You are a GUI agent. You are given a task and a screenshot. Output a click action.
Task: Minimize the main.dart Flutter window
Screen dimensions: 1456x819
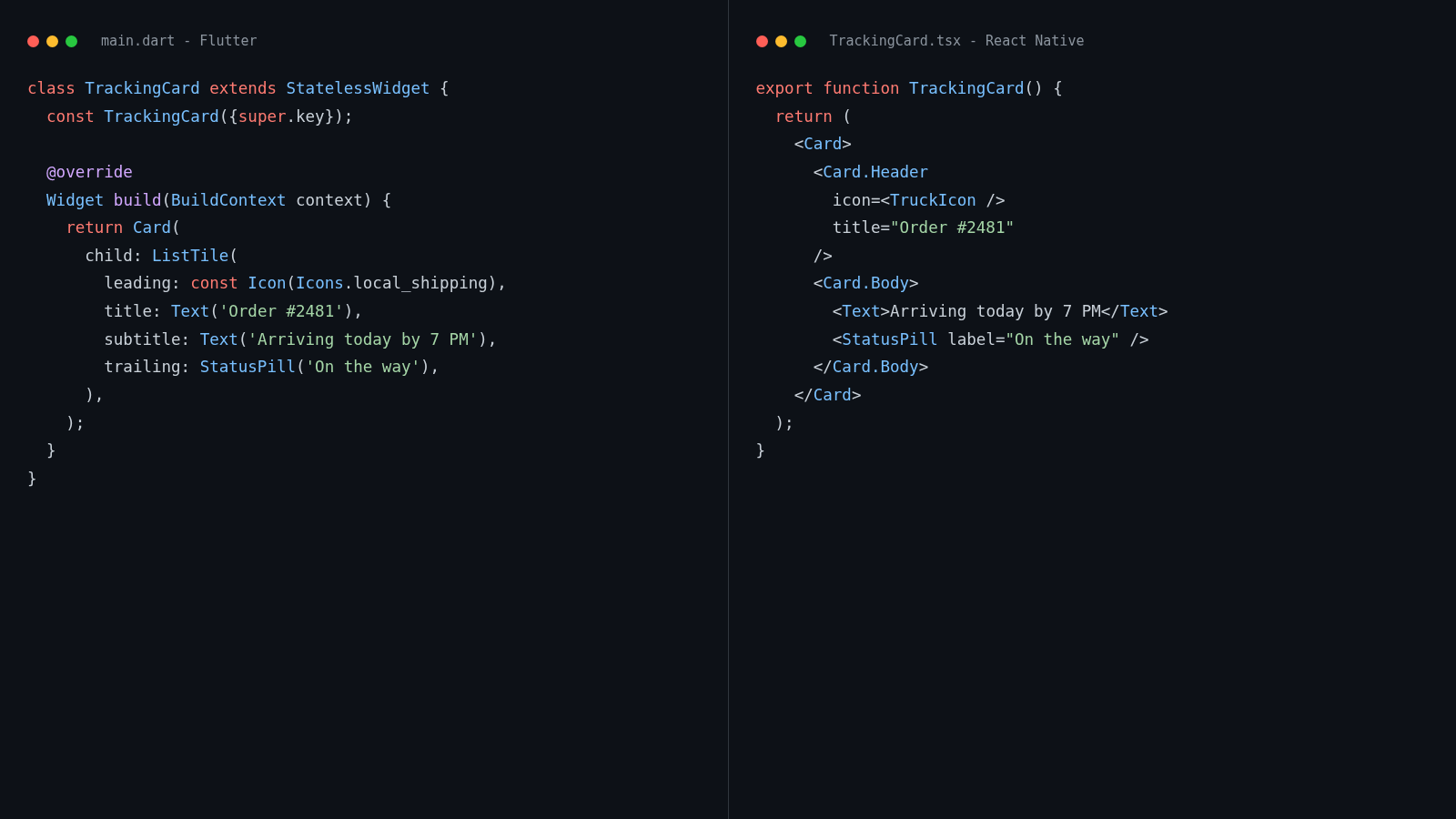[52, 41]
